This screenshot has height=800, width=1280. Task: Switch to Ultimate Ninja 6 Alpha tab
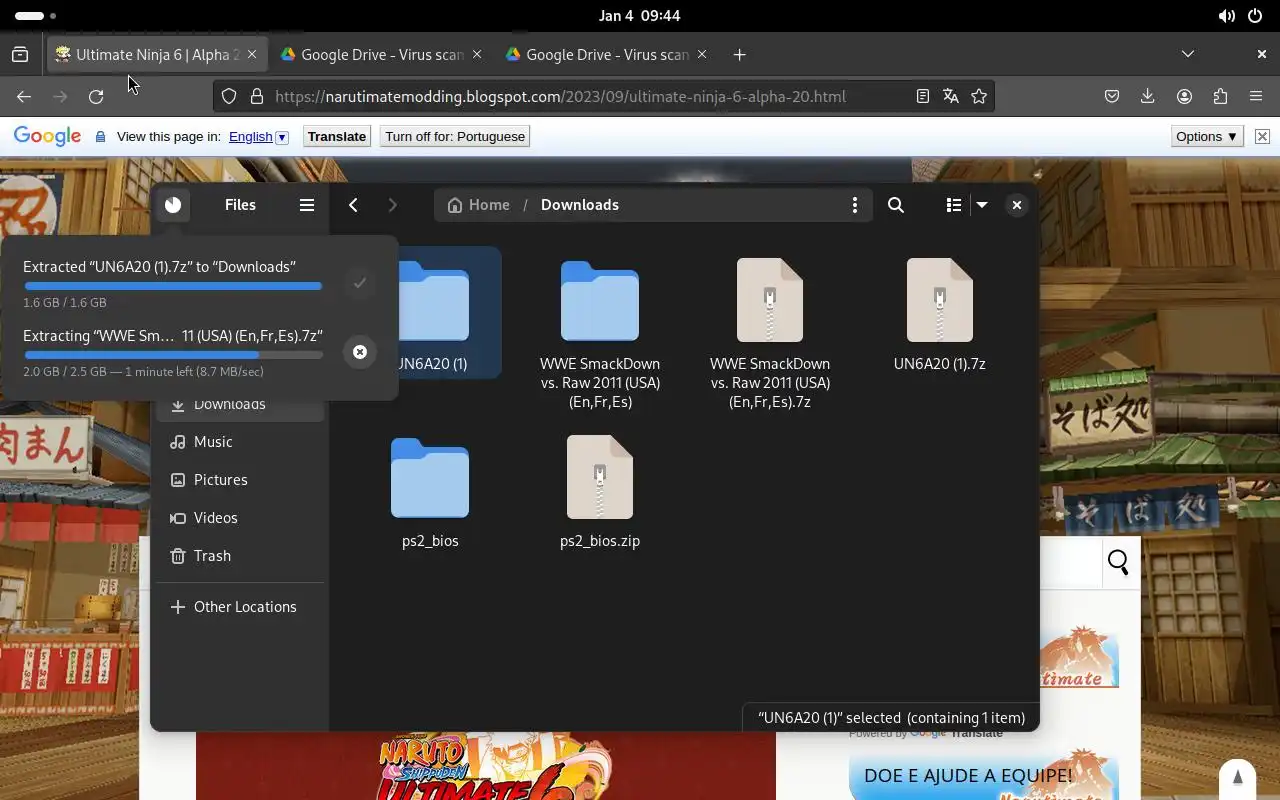157,55
